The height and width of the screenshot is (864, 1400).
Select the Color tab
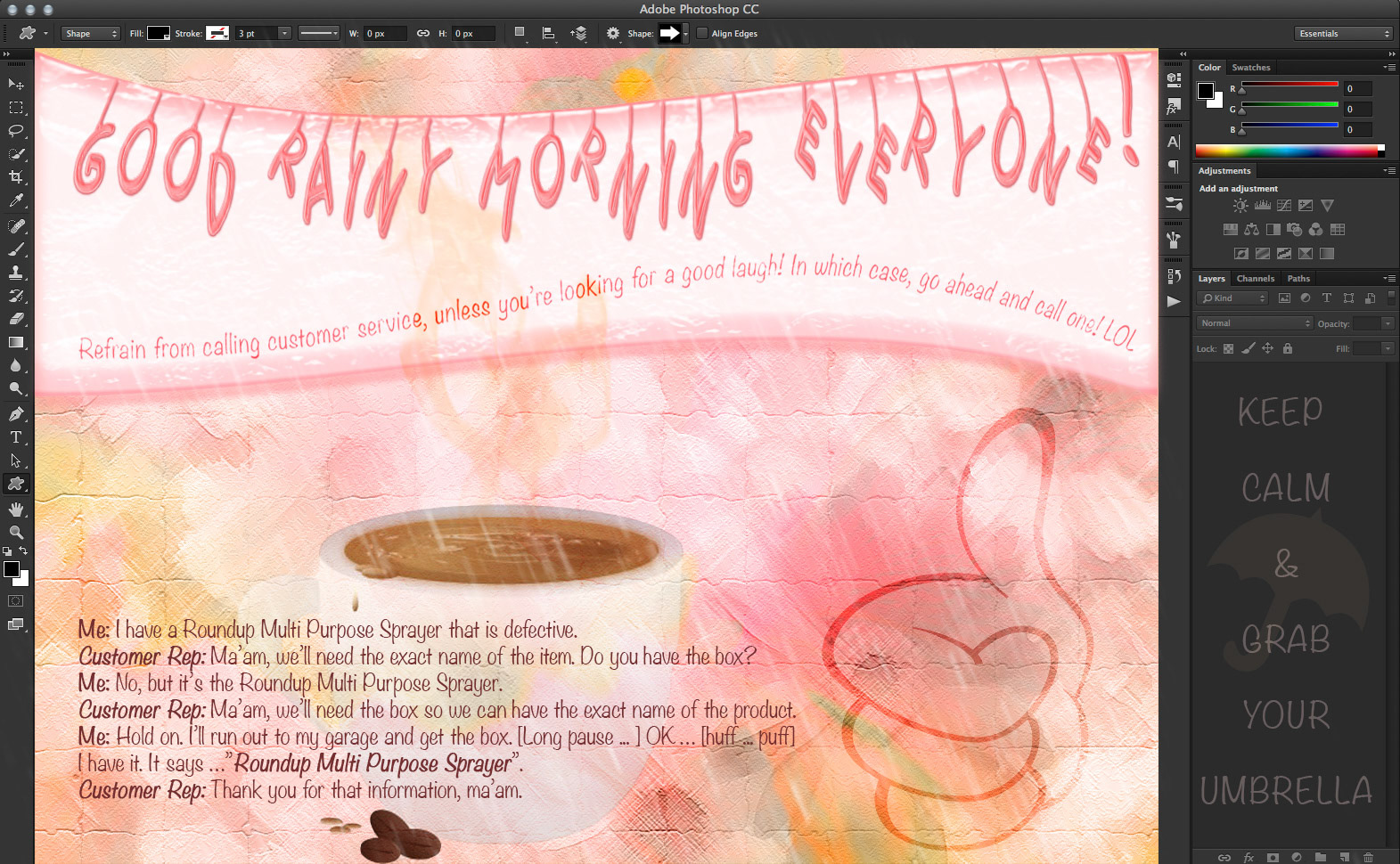[1209, 68]
